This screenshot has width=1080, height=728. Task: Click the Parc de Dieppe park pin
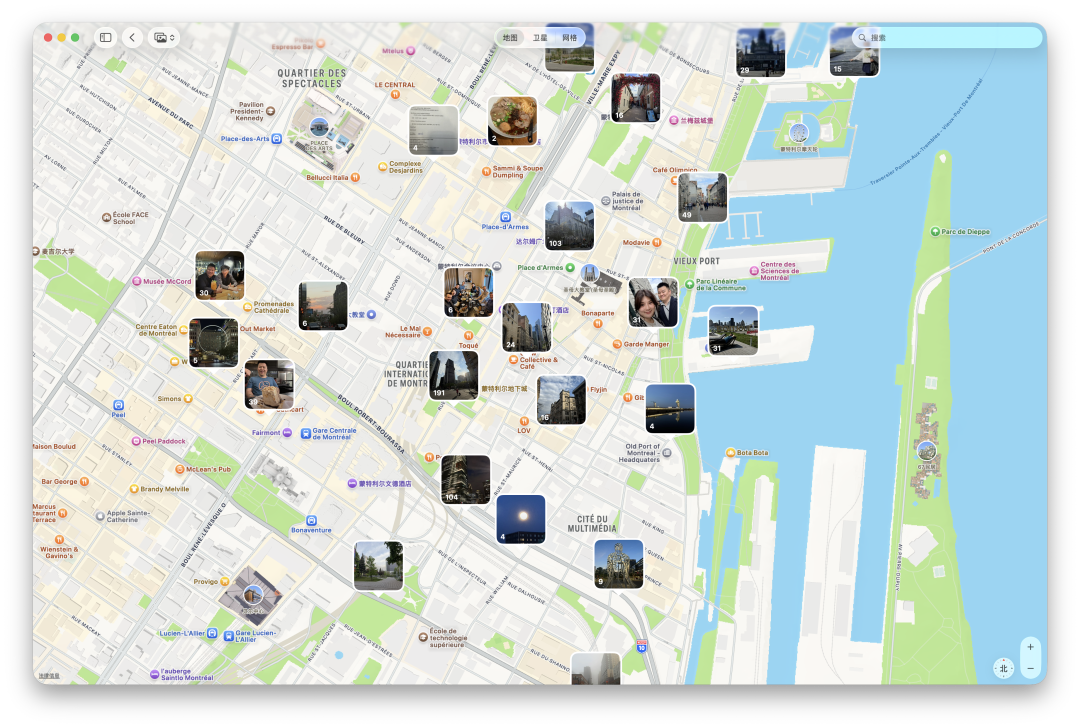[935, 231]
